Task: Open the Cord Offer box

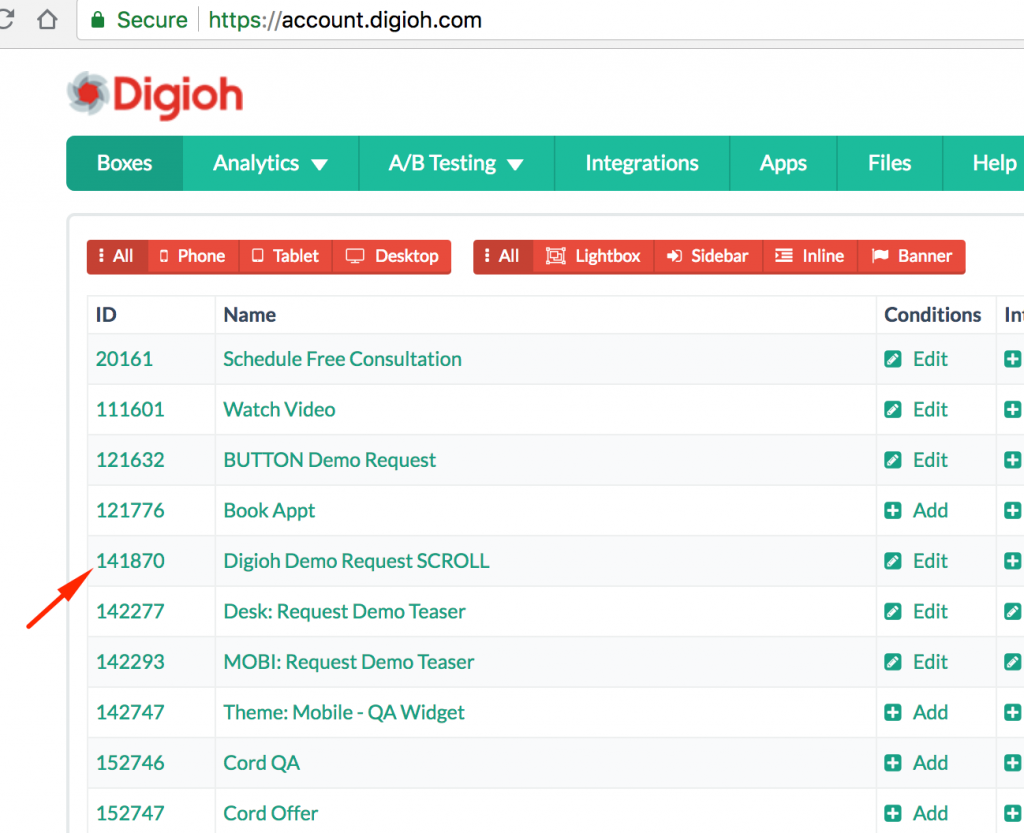Action: (270, 813)
